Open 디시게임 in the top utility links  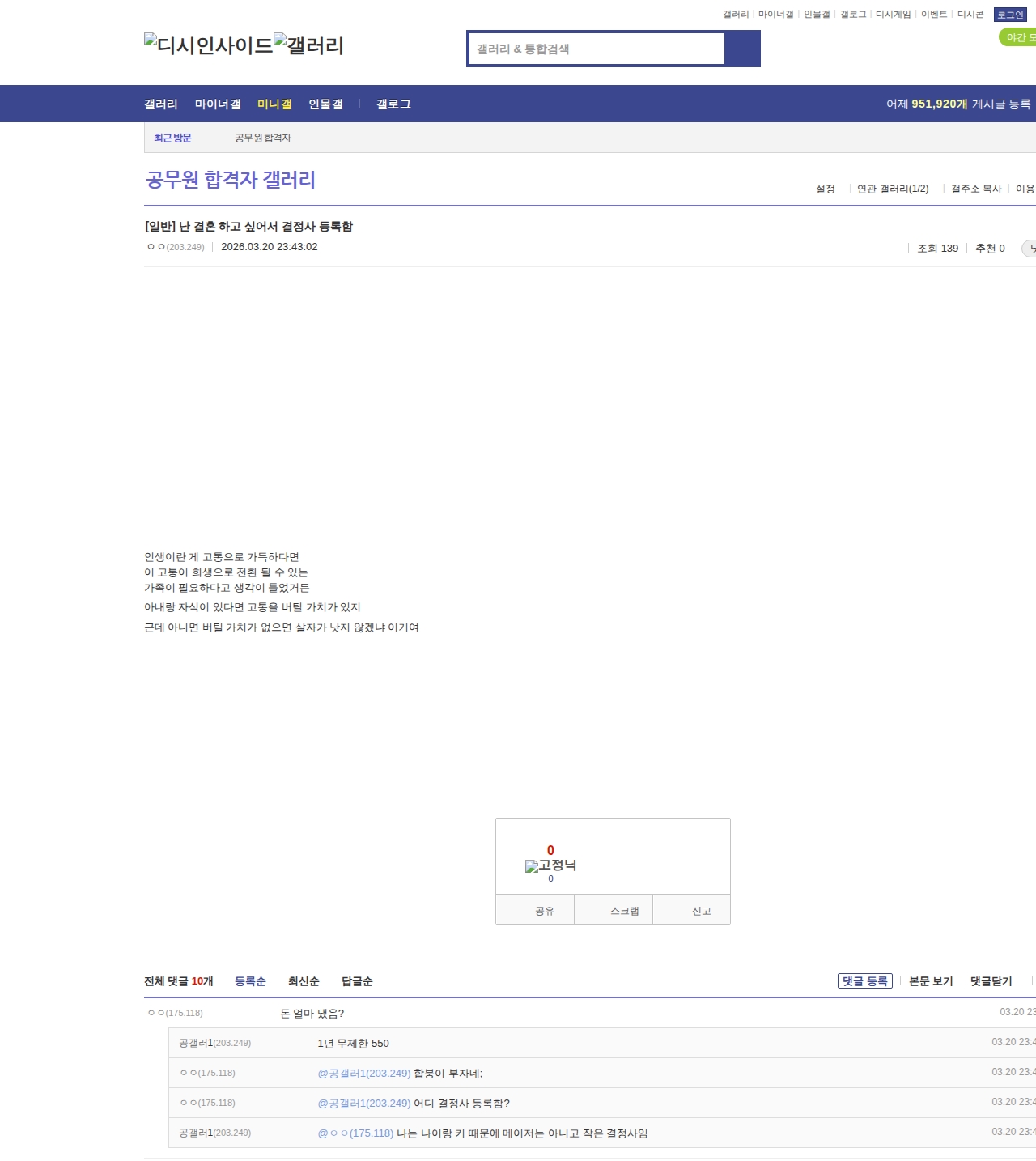[x=893, y=15]
